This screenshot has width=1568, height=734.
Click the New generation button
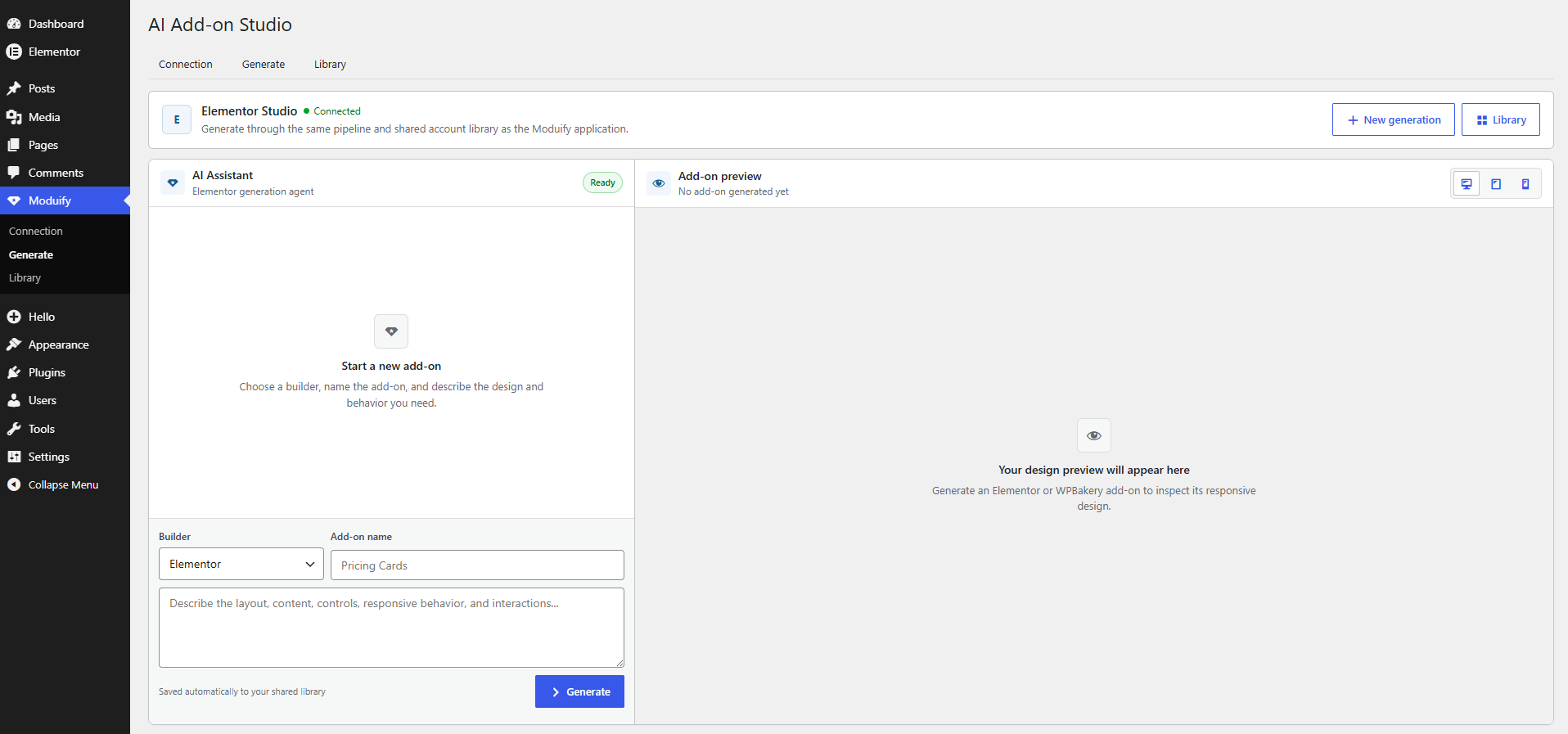1394,119
